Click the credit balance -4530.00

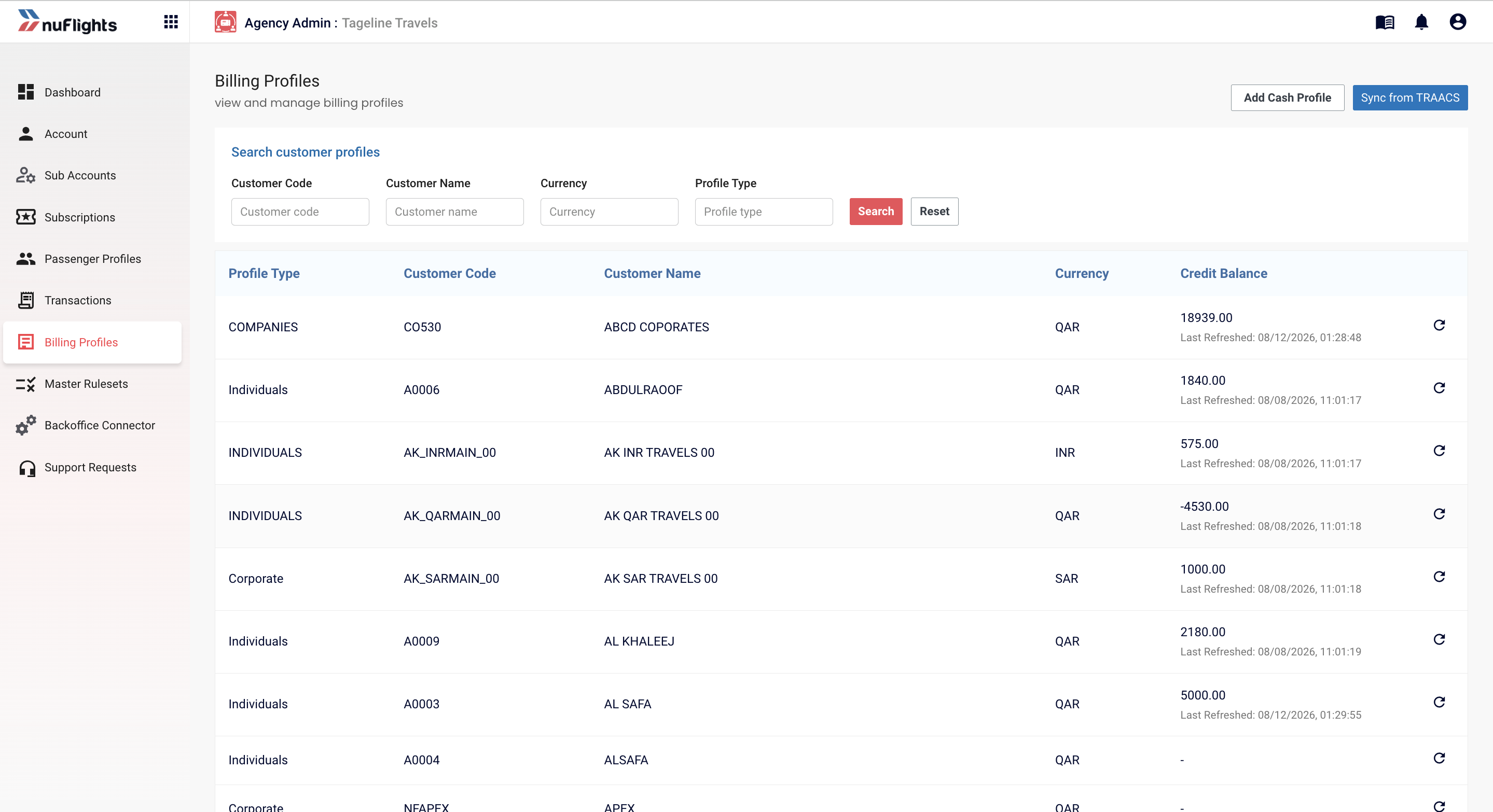click(x=1205, y=506)
